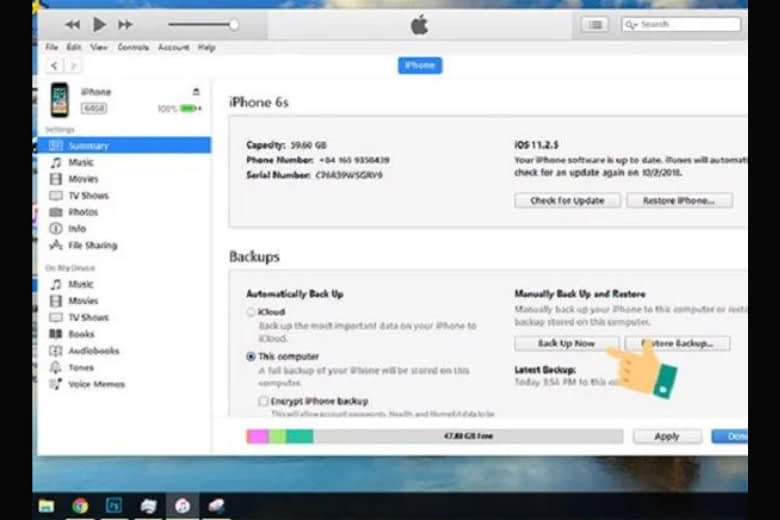Open the rightmost taskbar application icon
This screenshot has width=780, height=520.
[x=216, y=506]
